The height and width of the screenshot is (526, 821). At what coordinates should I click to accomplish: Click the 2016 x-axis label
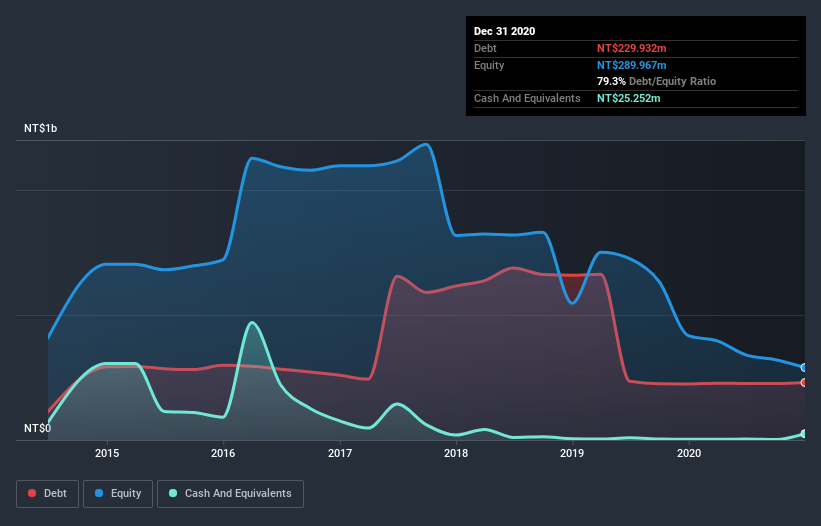click(223, 453)
